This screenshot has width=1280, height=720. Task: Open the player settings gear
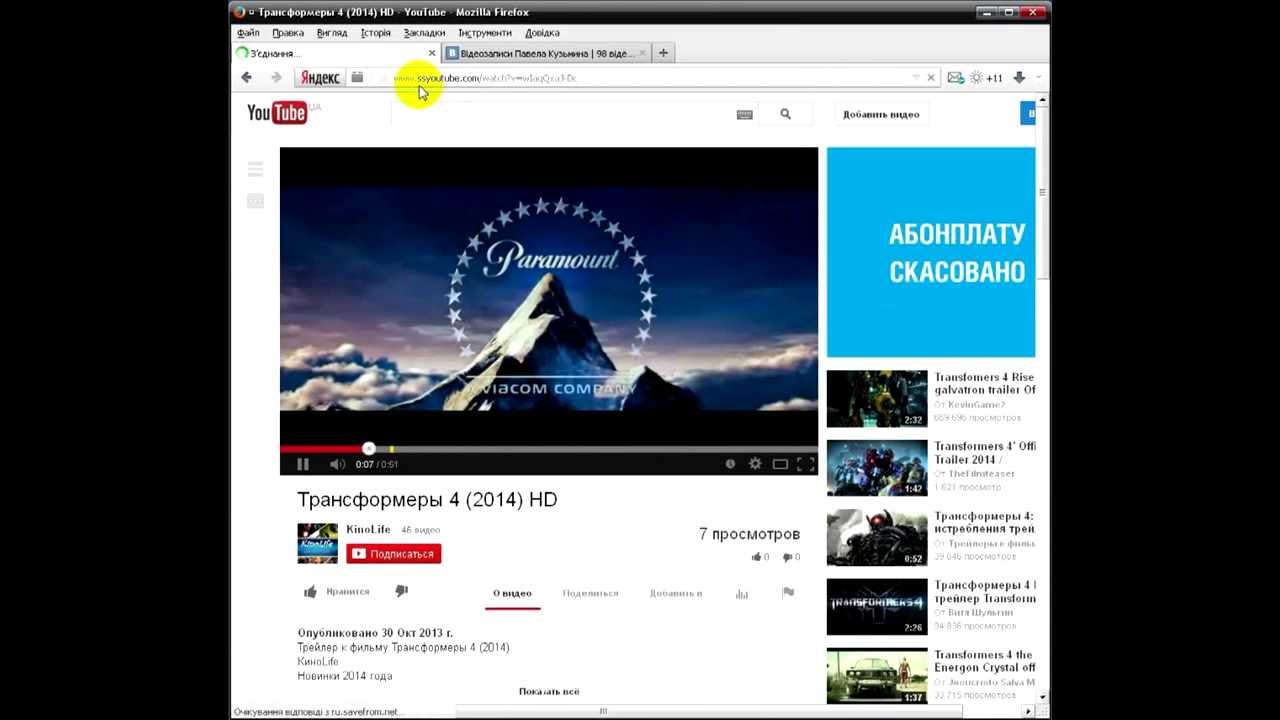pyautogui.click(x=755, y=464)
